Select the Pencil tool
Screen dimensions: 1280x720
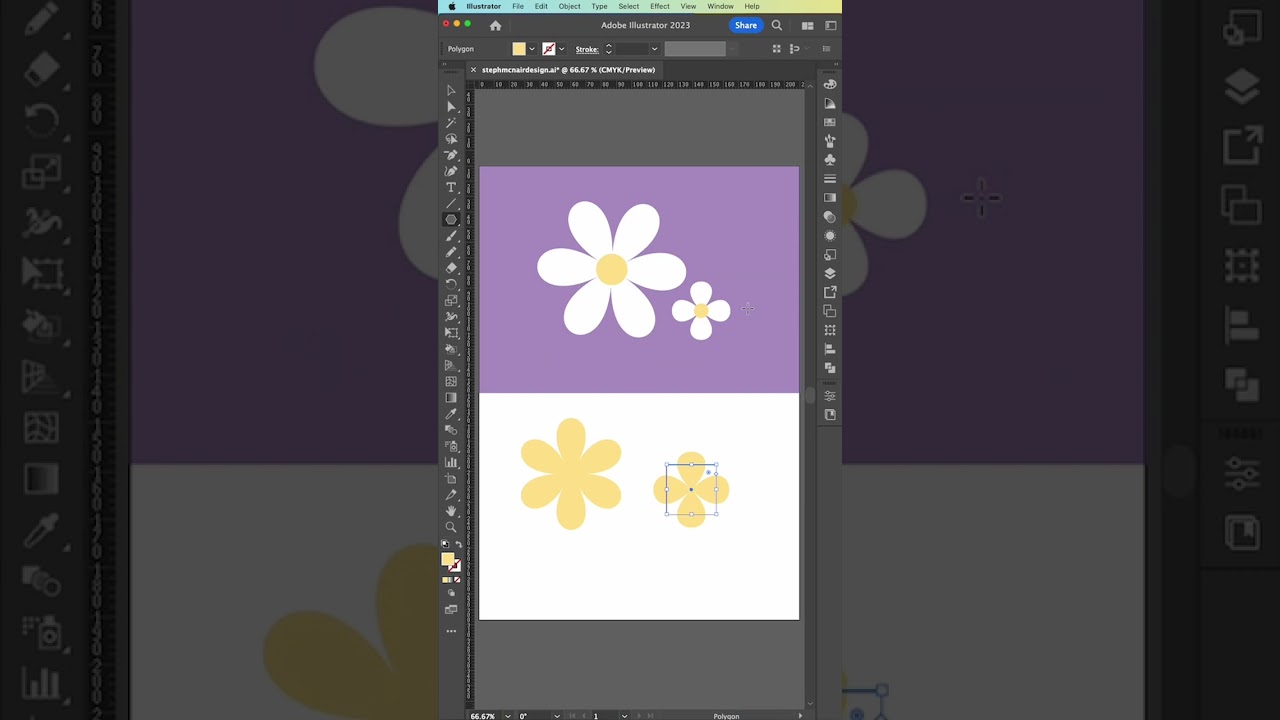point(451,252)
